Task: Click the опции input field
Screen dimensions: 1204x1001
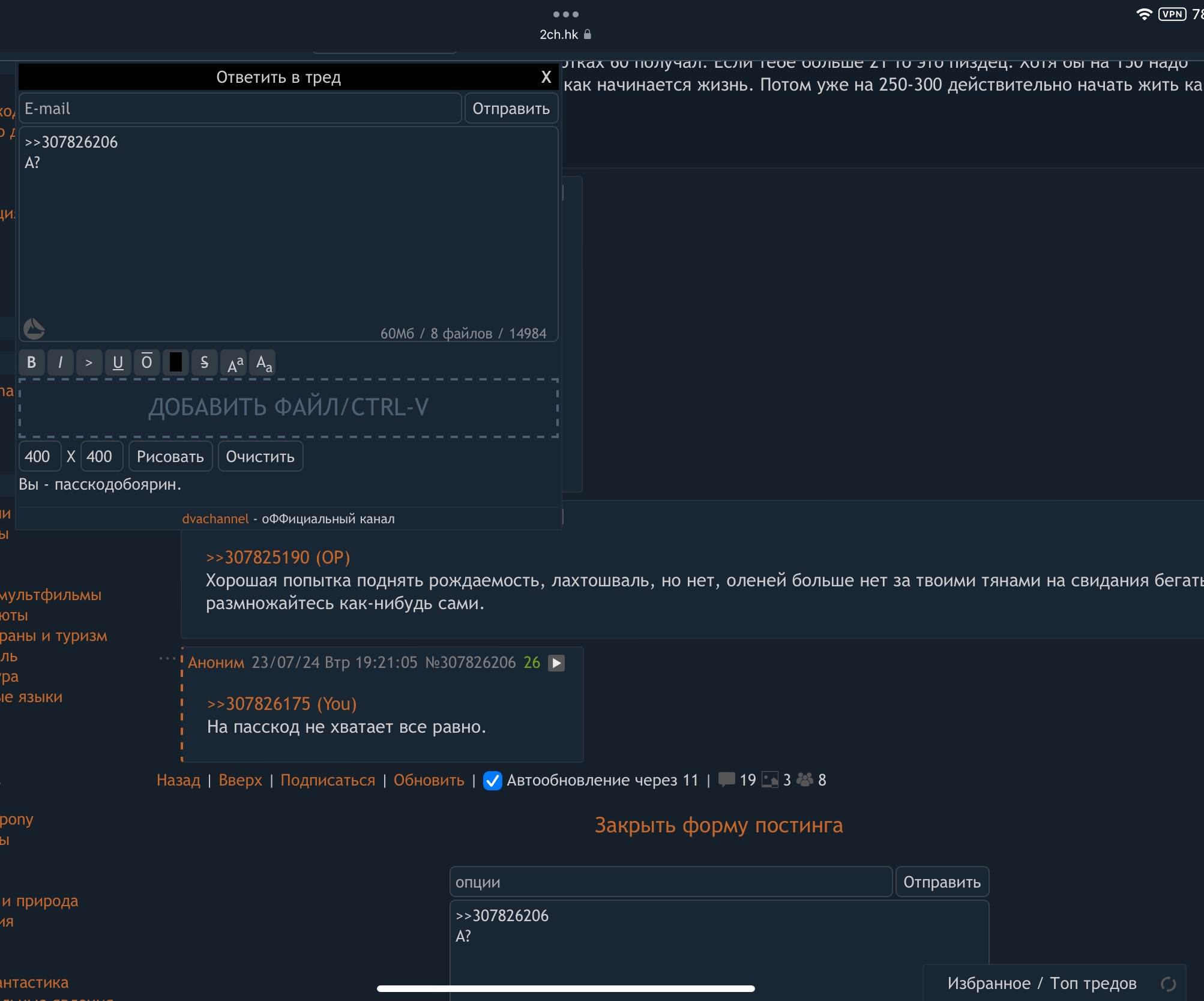Action: 671,882
